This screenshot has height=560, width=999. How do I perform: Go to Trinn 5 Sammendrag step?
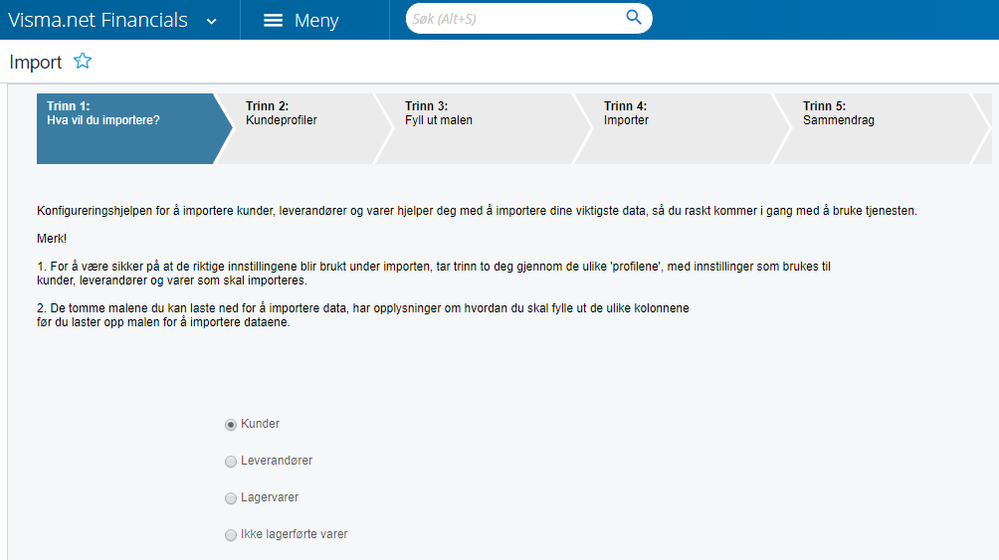tap(882, 129)
